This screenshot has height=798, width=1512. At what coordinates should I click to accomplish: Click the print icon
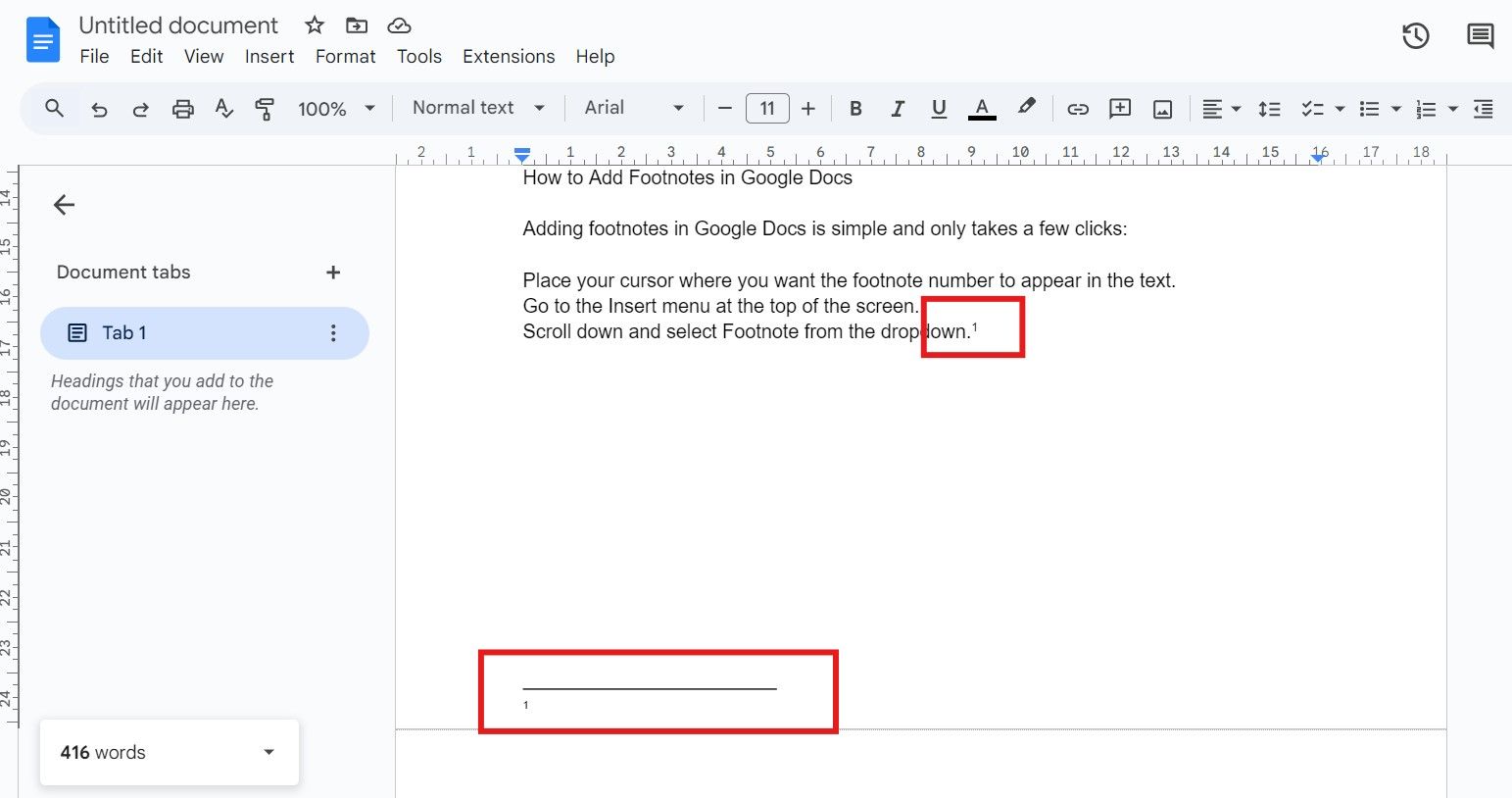182,108
